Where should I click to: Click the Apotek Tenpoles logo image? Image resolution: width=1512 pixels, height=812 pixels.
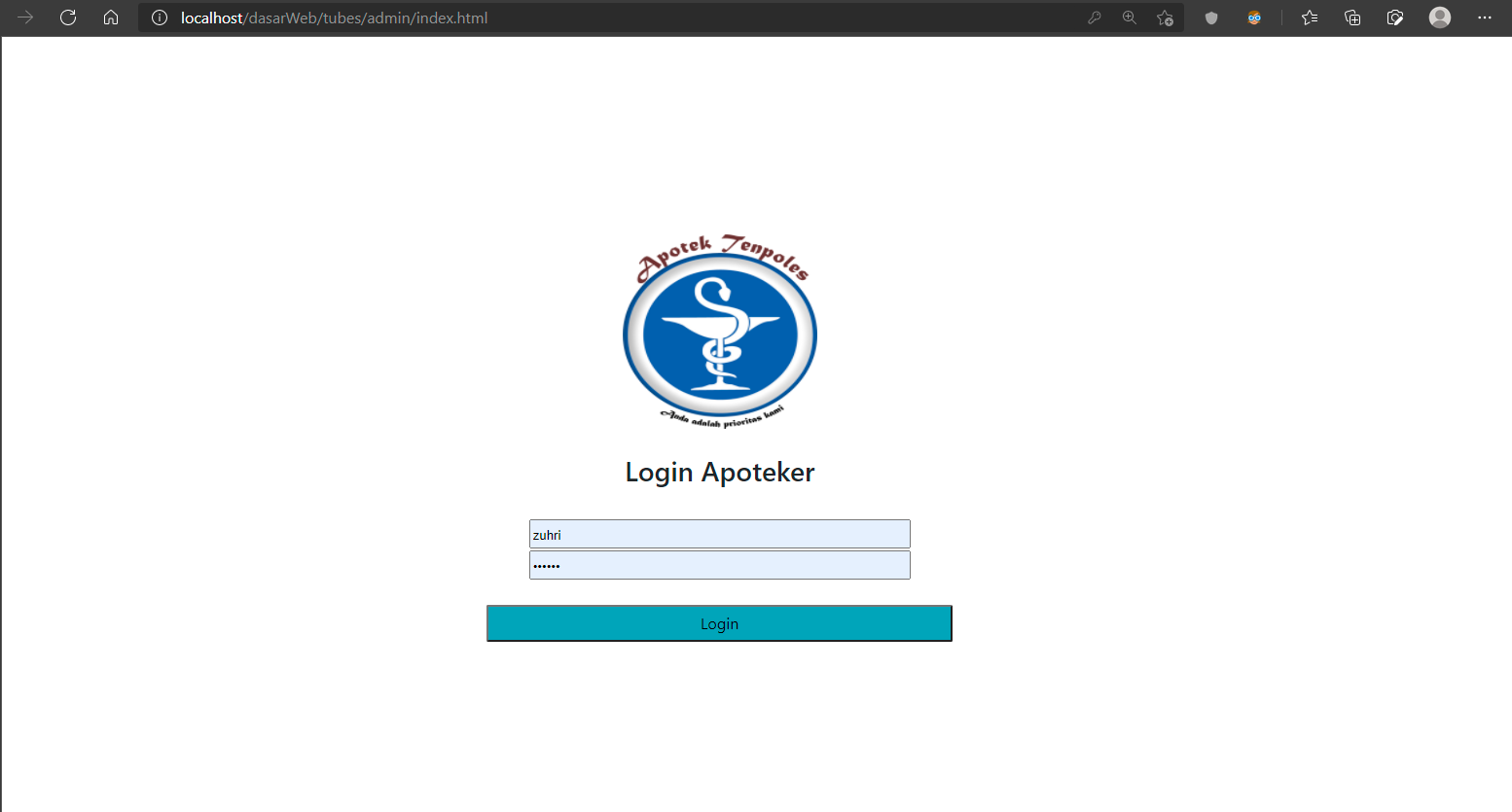(720, 331)
